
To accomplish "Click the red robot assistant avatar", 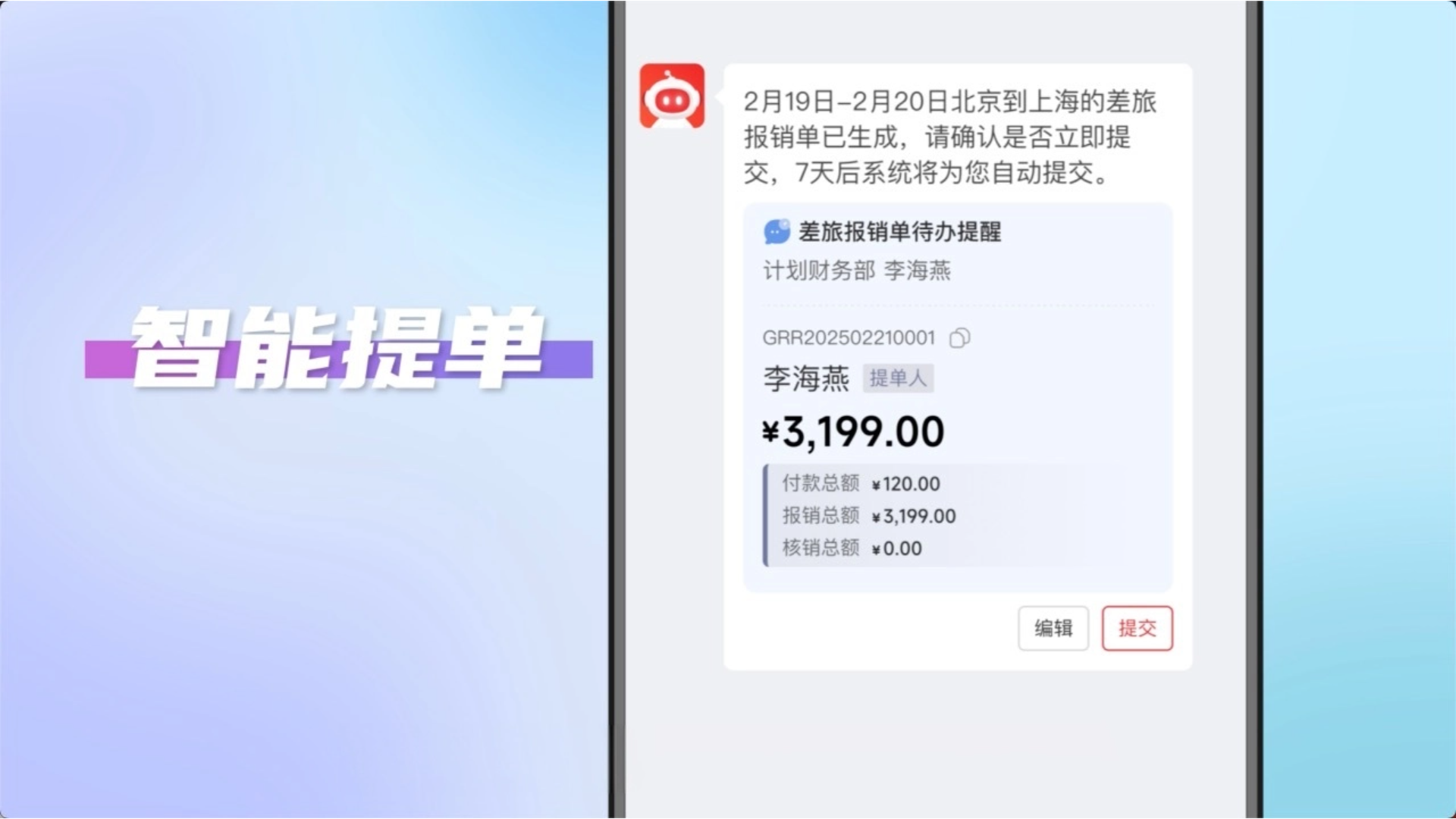I will point(672,96).
